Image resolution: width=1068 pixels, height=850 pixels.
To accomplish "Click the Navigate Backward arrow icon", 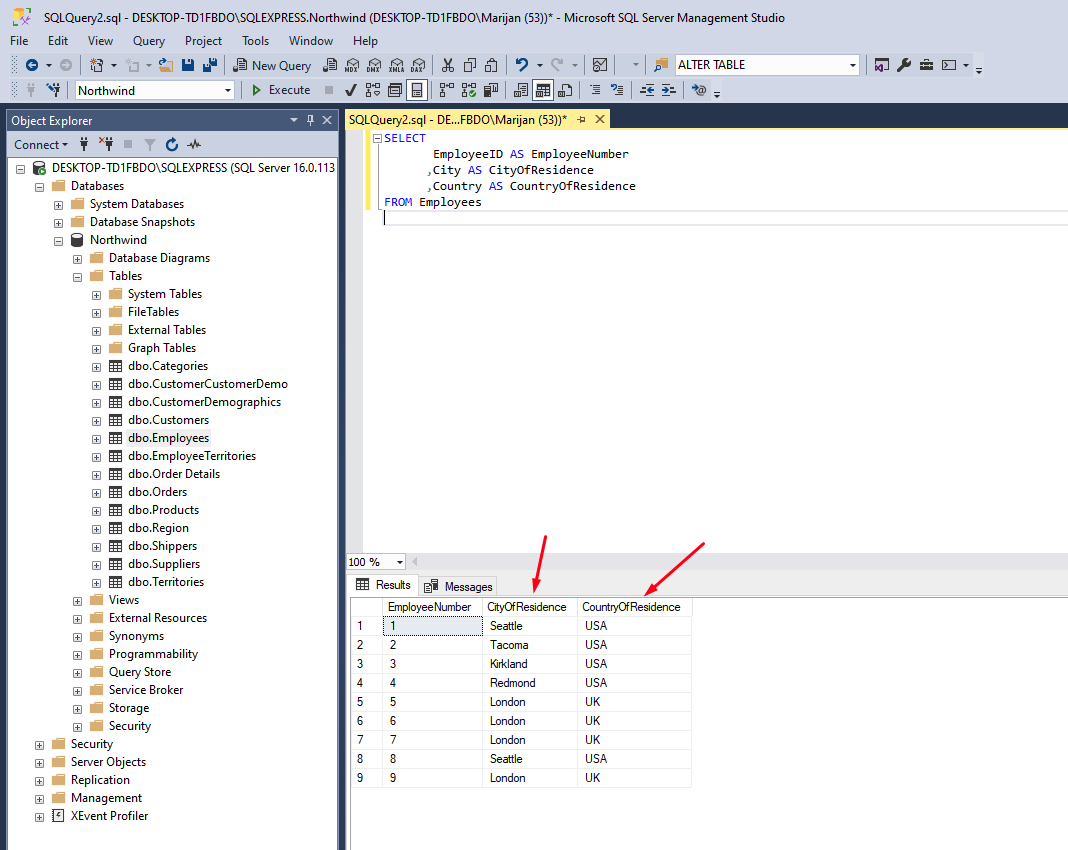I will (31, 65).
